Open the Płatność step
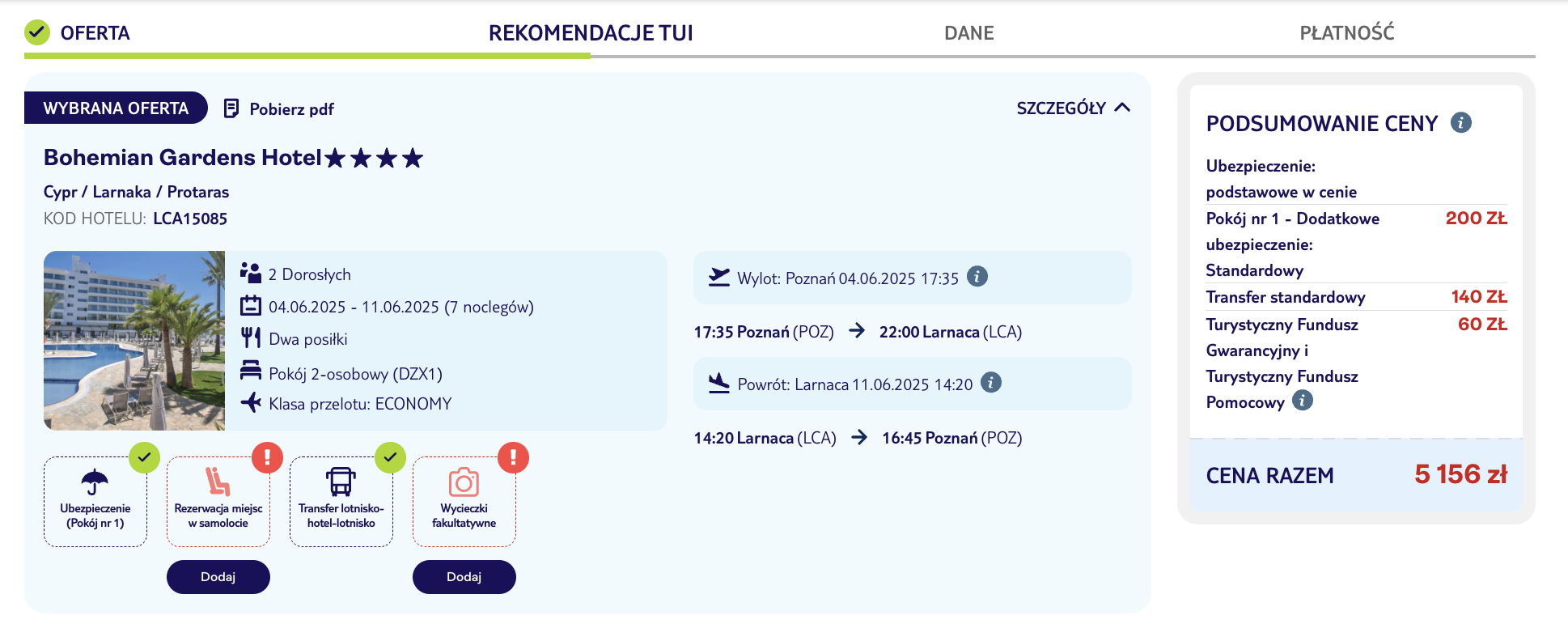Image resolution: width=1568 pixels, height=641 pixels. pyautogui.click(x=1347, y=33)
